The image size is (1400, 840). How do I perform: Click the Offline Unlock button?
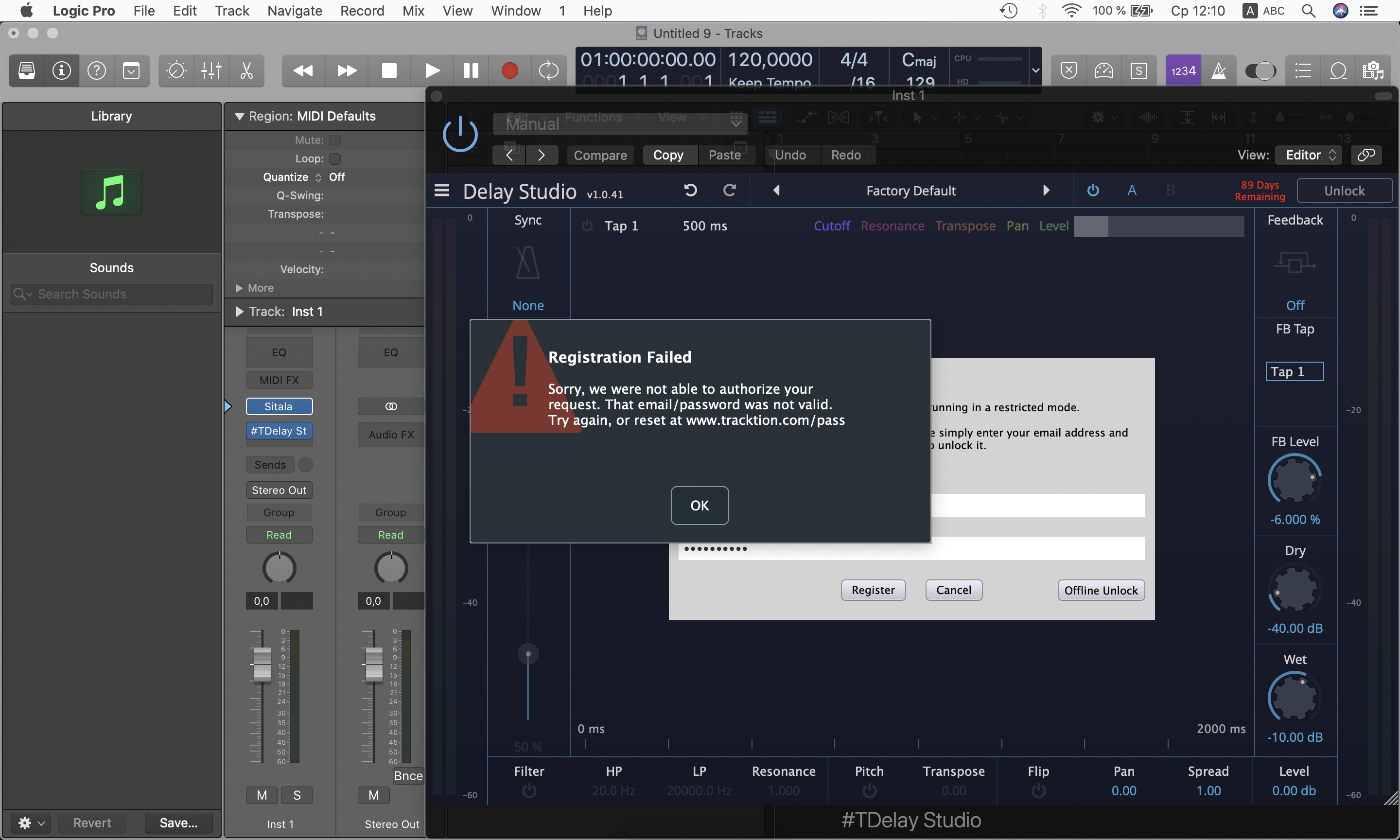pyautogui.click(x=1101, y=590)
